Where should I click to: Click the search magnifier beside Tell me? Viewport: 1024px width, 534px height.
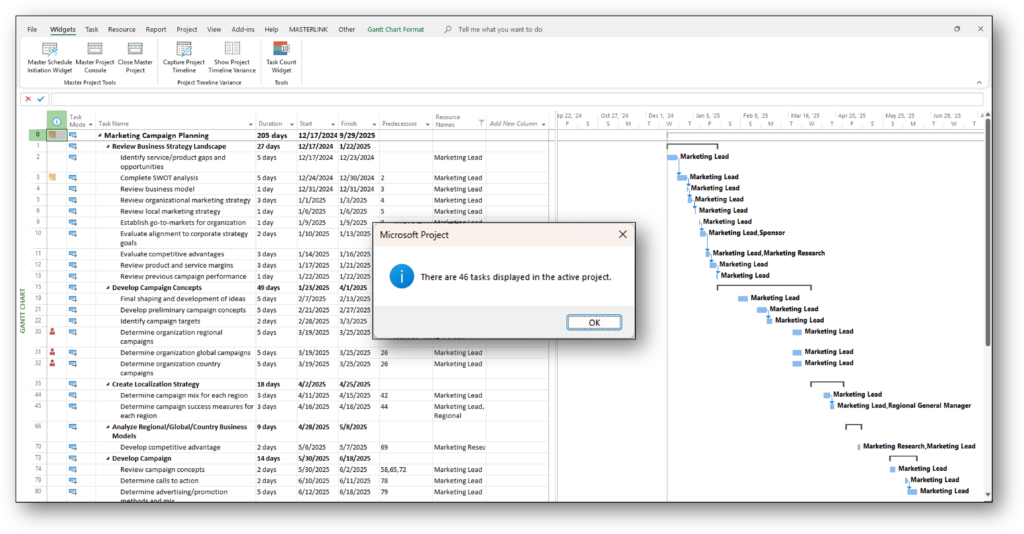pos(448,29)
